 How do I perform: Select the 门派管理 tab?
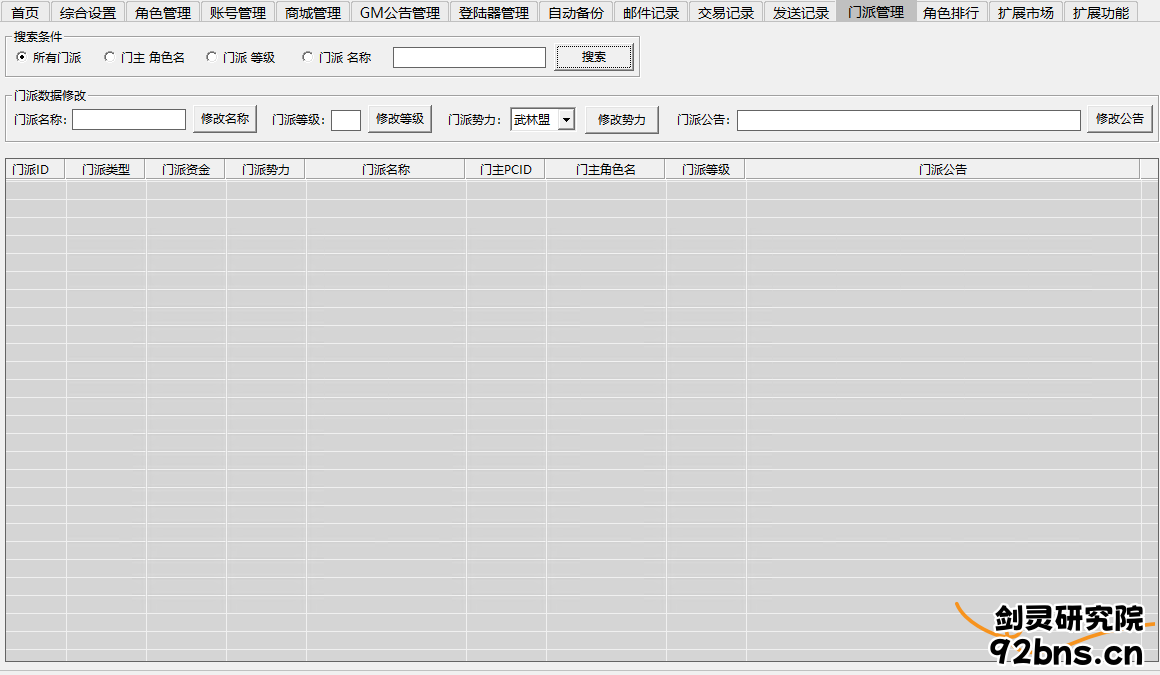coord(876,12)
